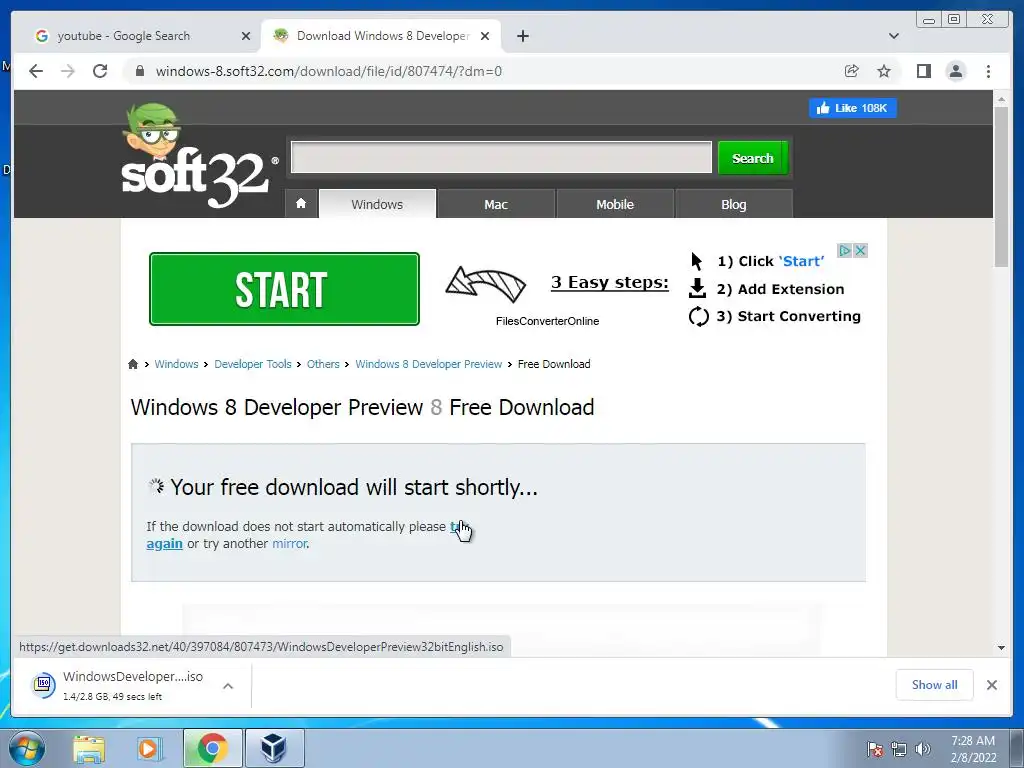Go back with the browser back arrow

(x=36, y=71)
